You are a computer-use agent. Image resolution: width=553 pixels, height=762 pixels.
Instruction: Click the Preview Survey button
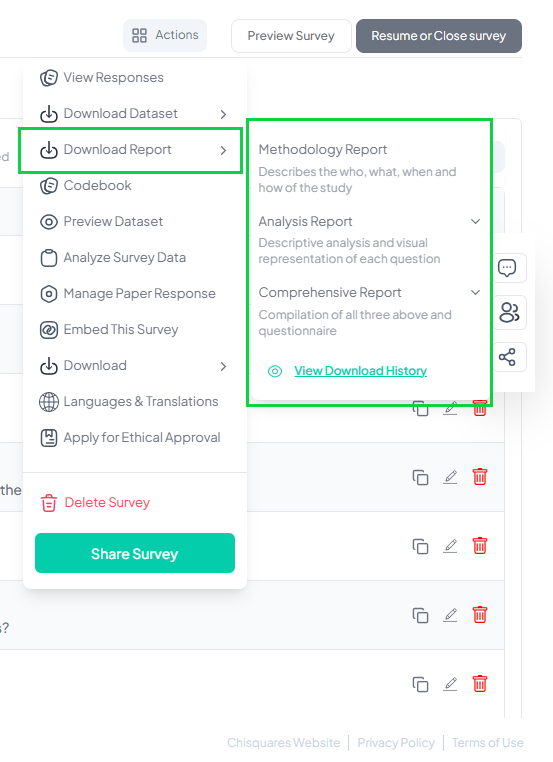pos(291,36)
